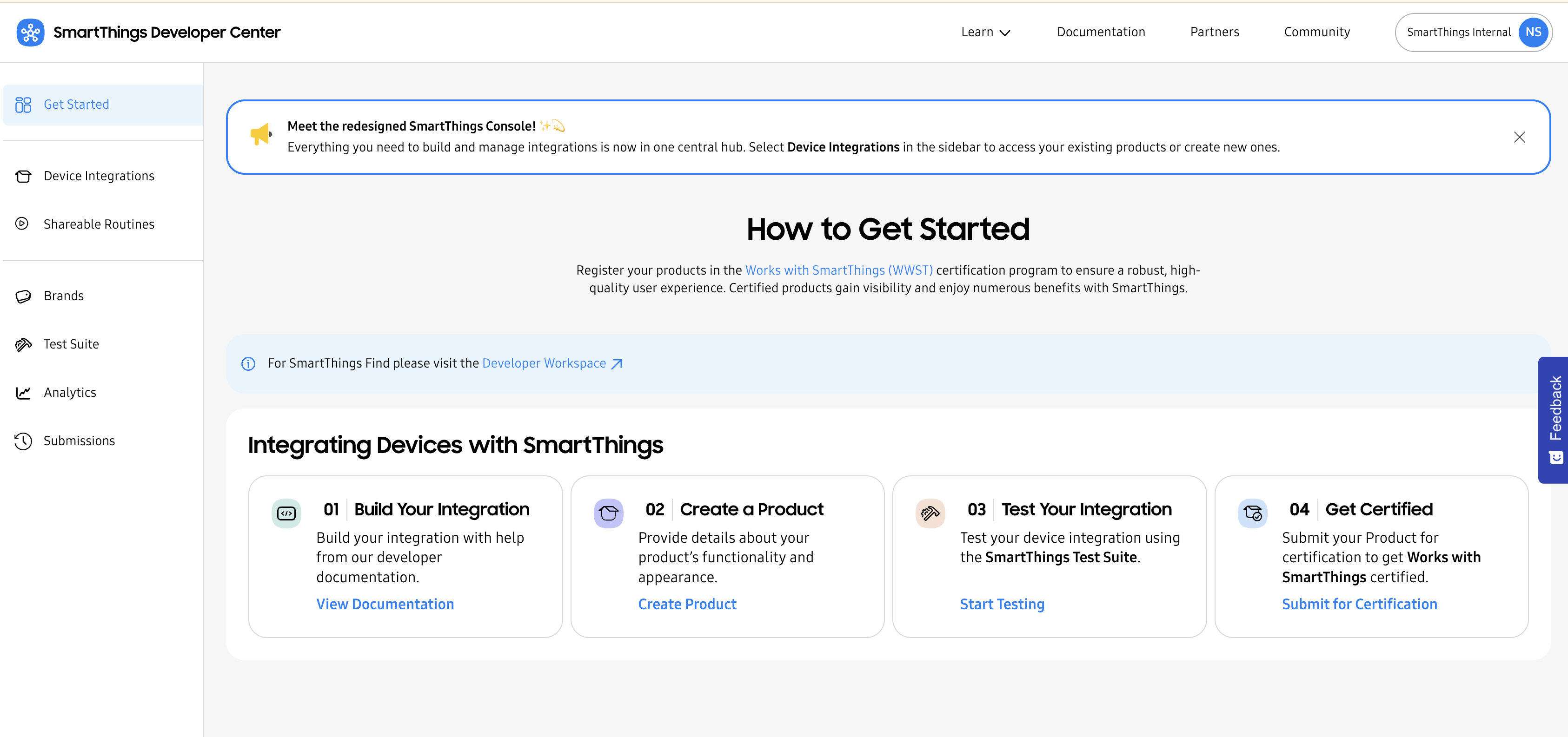Click the NS user avatar
The width and height of the screenshot is (1568, 737).
(x=1533, y=32)
